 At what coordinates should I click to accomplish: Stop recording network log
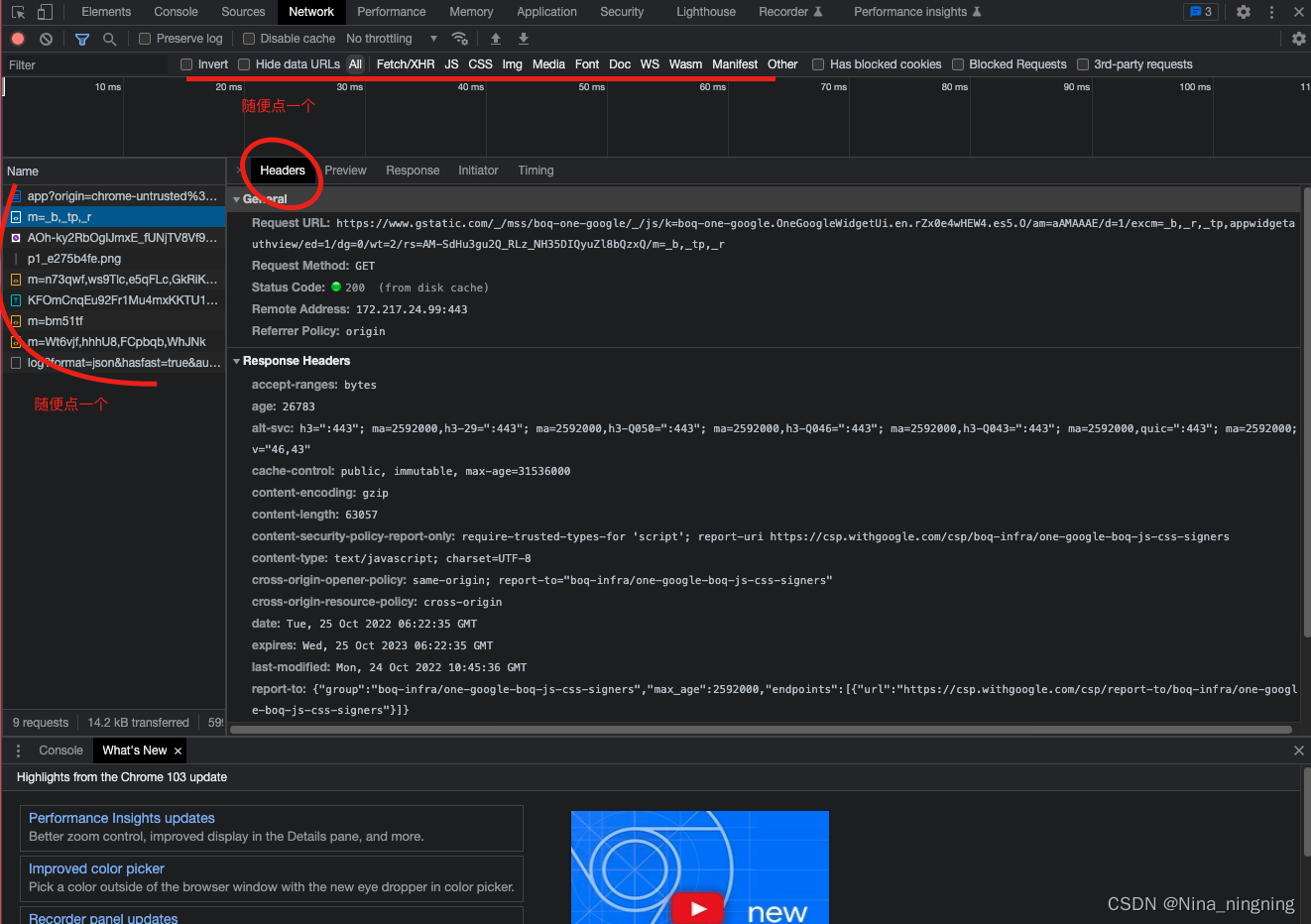tap(18, 39)
